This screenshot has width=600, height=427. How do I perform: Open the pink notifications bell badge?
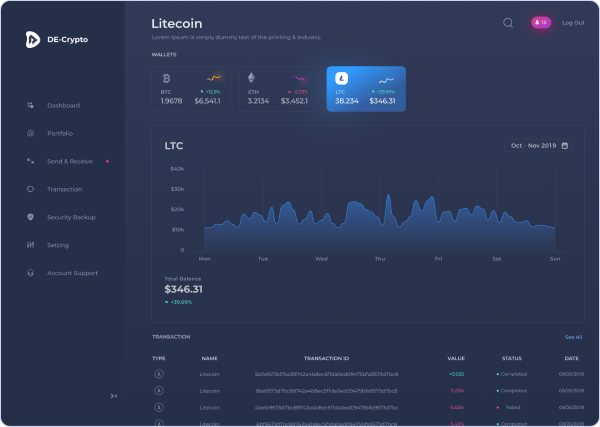point(541,22)
